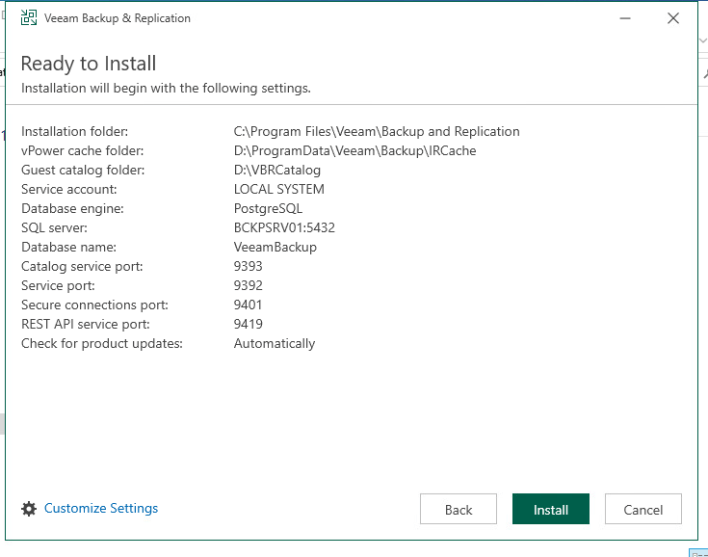Click the Service port label

58,285
